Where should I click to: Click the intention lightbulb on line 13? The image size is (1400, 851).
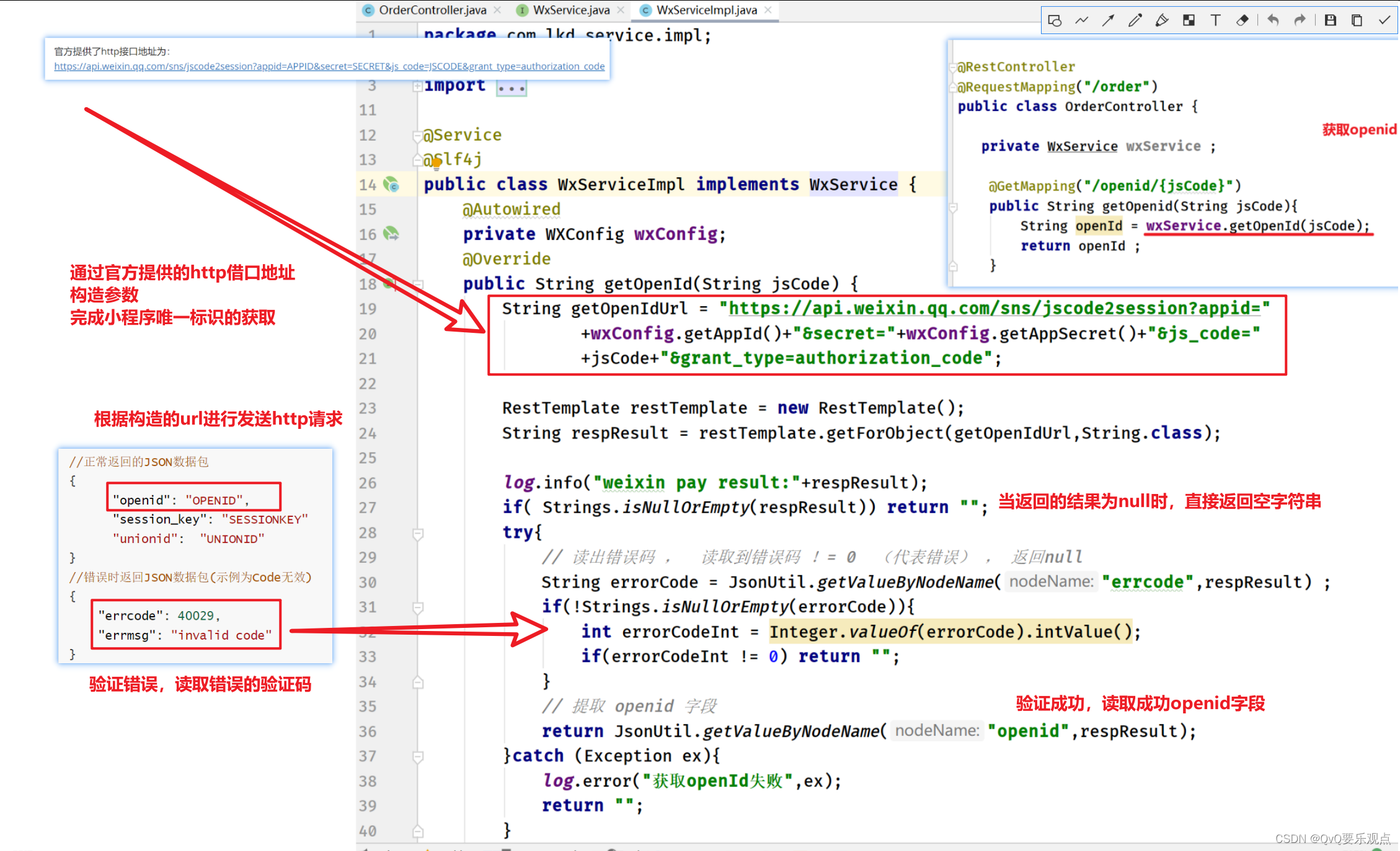click(436, 163)
